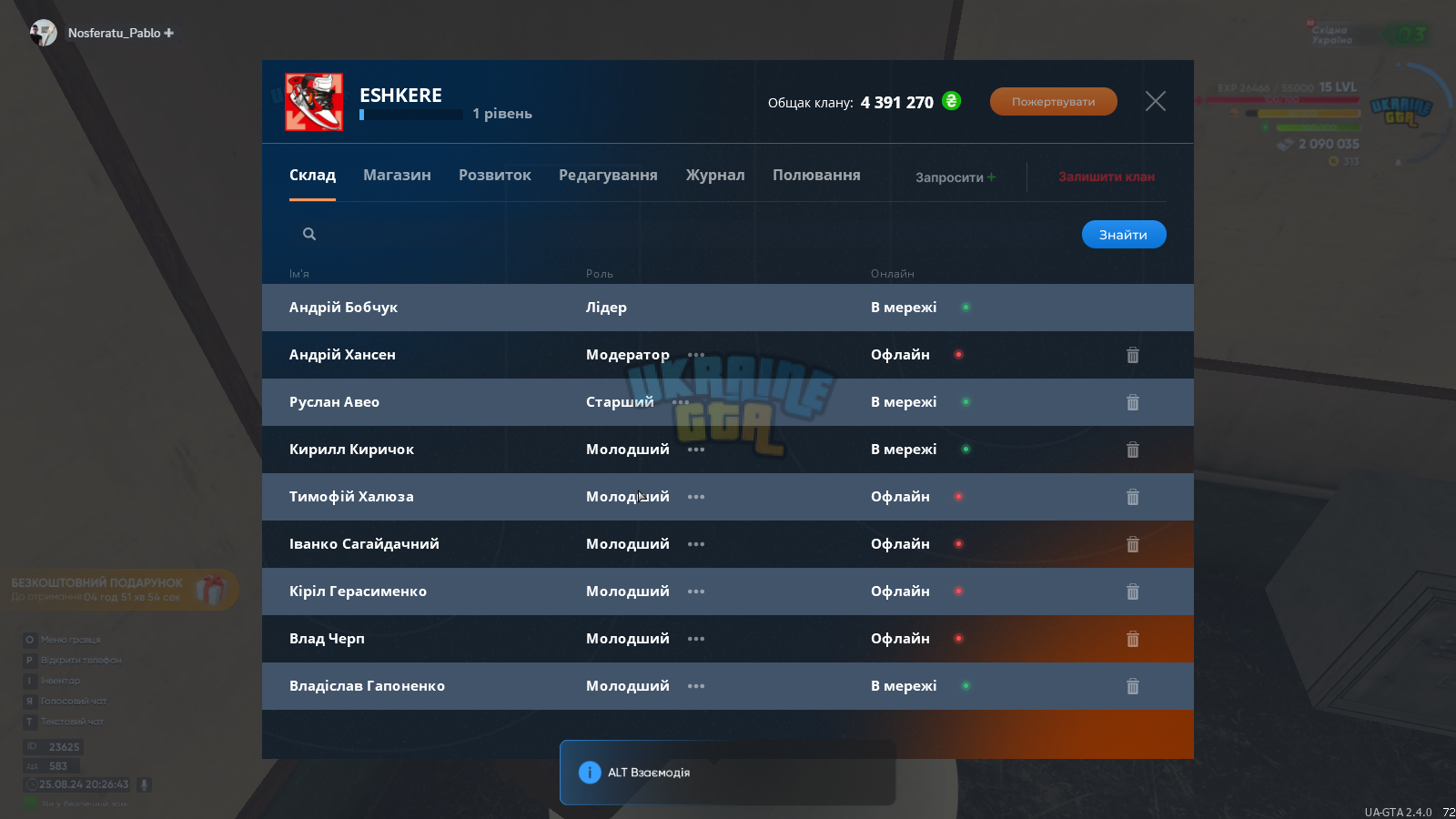Click Залишити клан link
1456x819 pixels.
click(x=1107, y=177)
